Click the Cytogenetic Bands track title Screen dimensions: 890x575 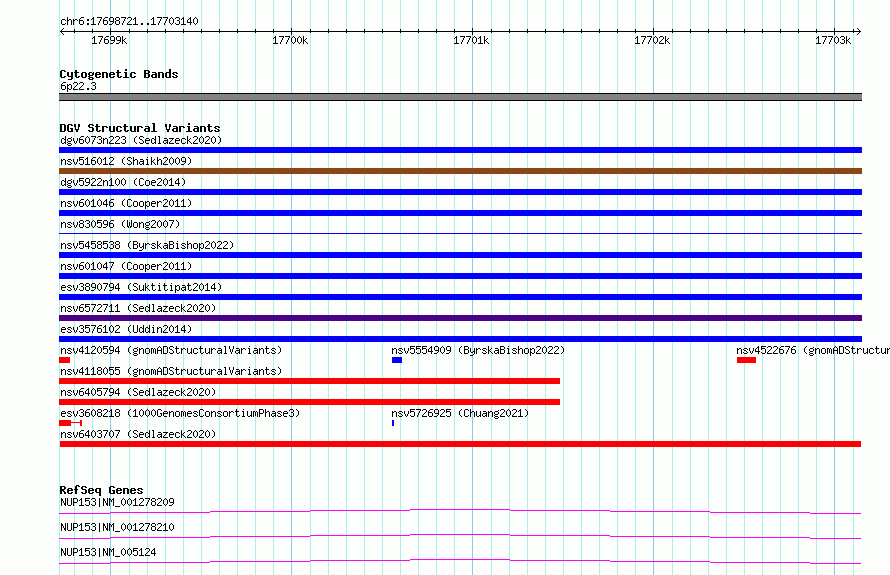point(119,74)
